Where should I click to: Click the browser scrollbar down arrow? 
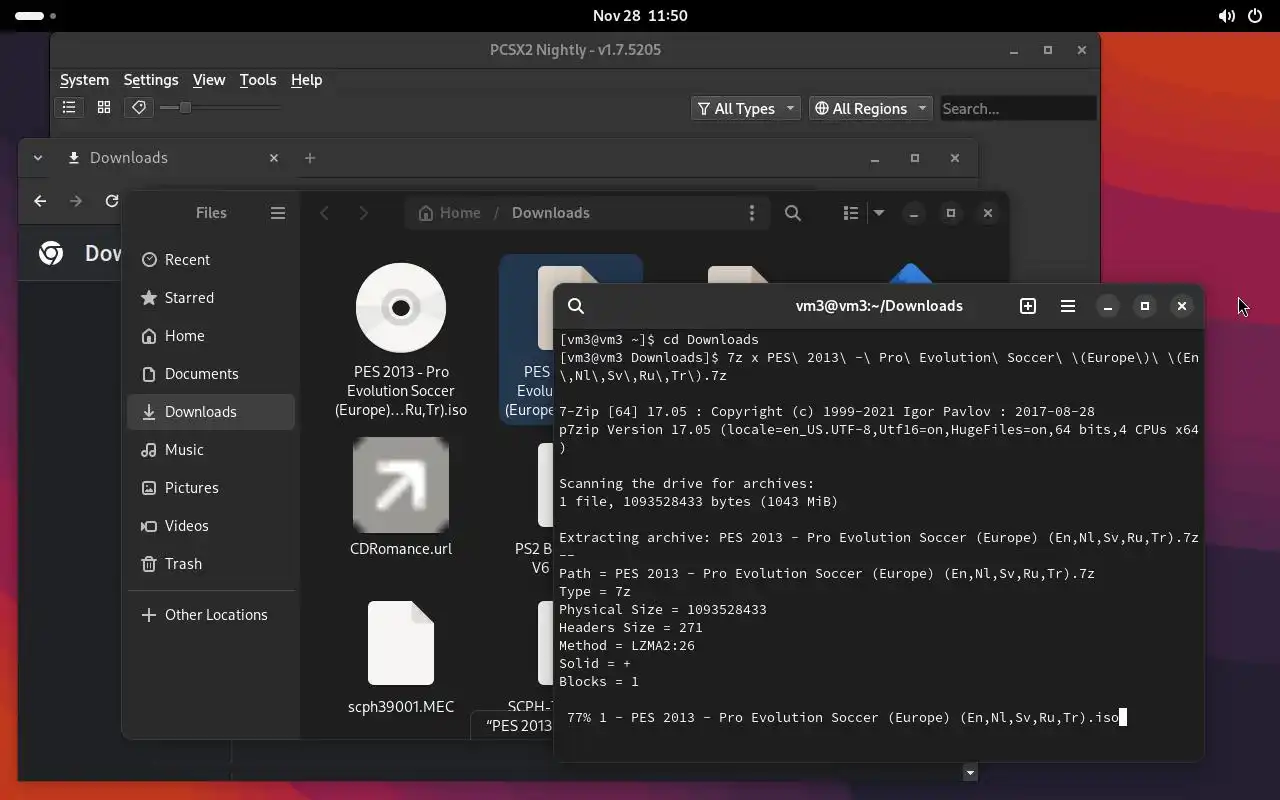(969, 772)
